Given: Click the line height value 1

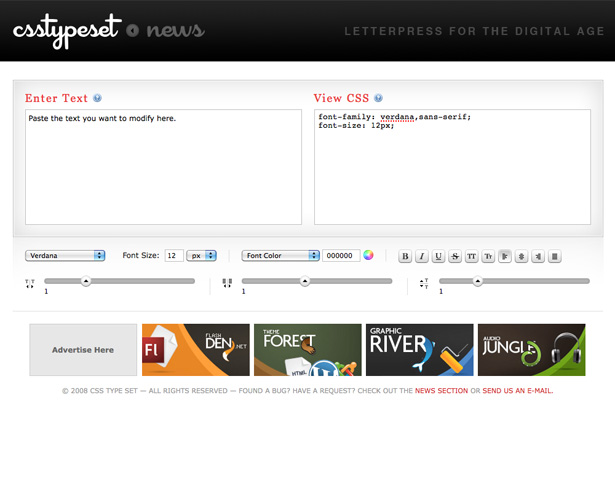Looking at the screenshot, I should pos(441,291).
